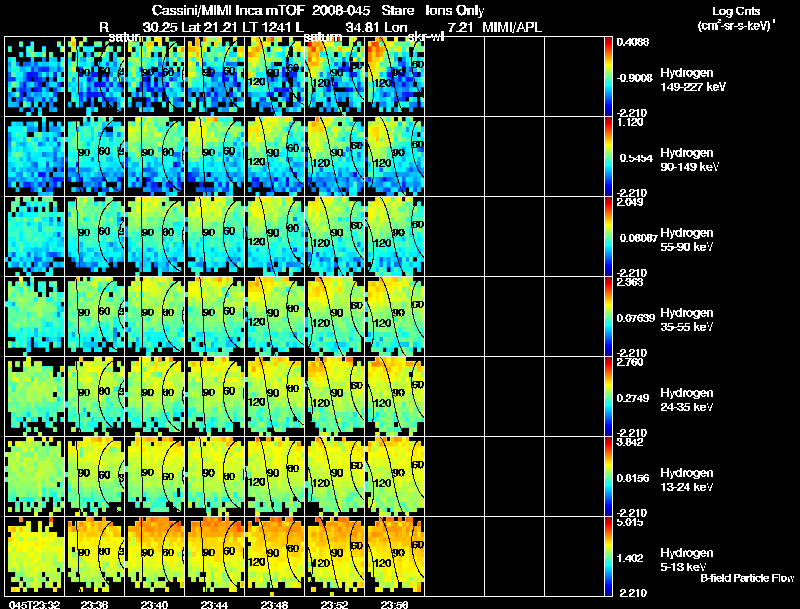Select the '23:40' time axis label

[155, 605]
